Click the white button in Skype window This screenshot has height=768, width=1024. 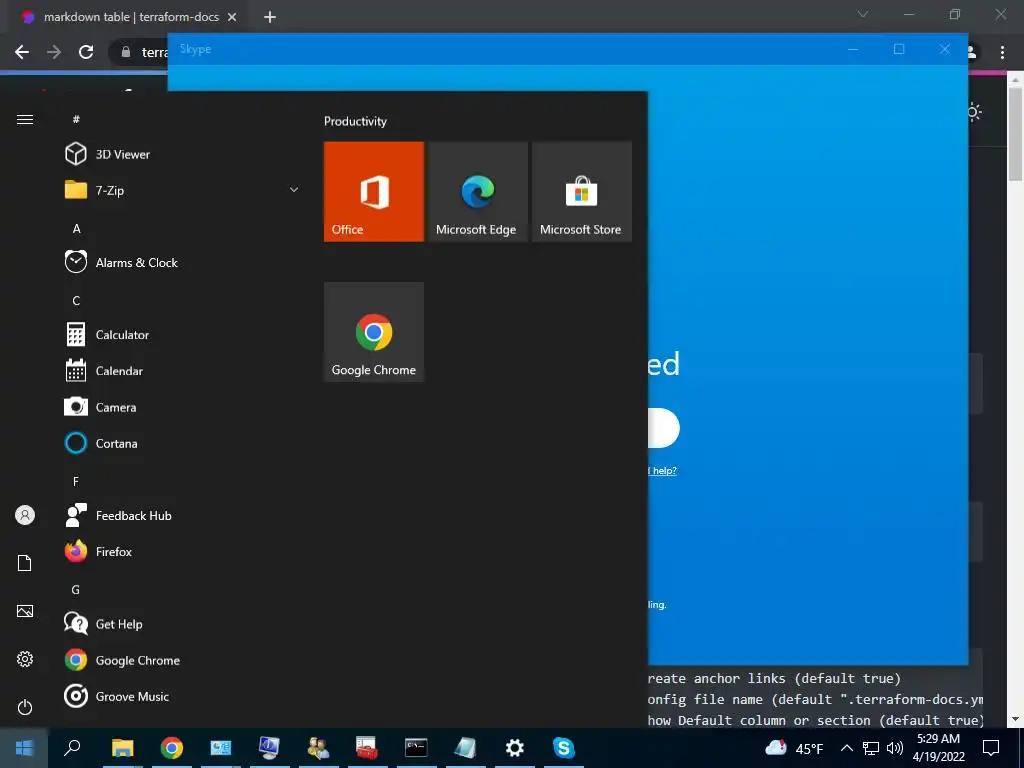click(x=664, y=428)
